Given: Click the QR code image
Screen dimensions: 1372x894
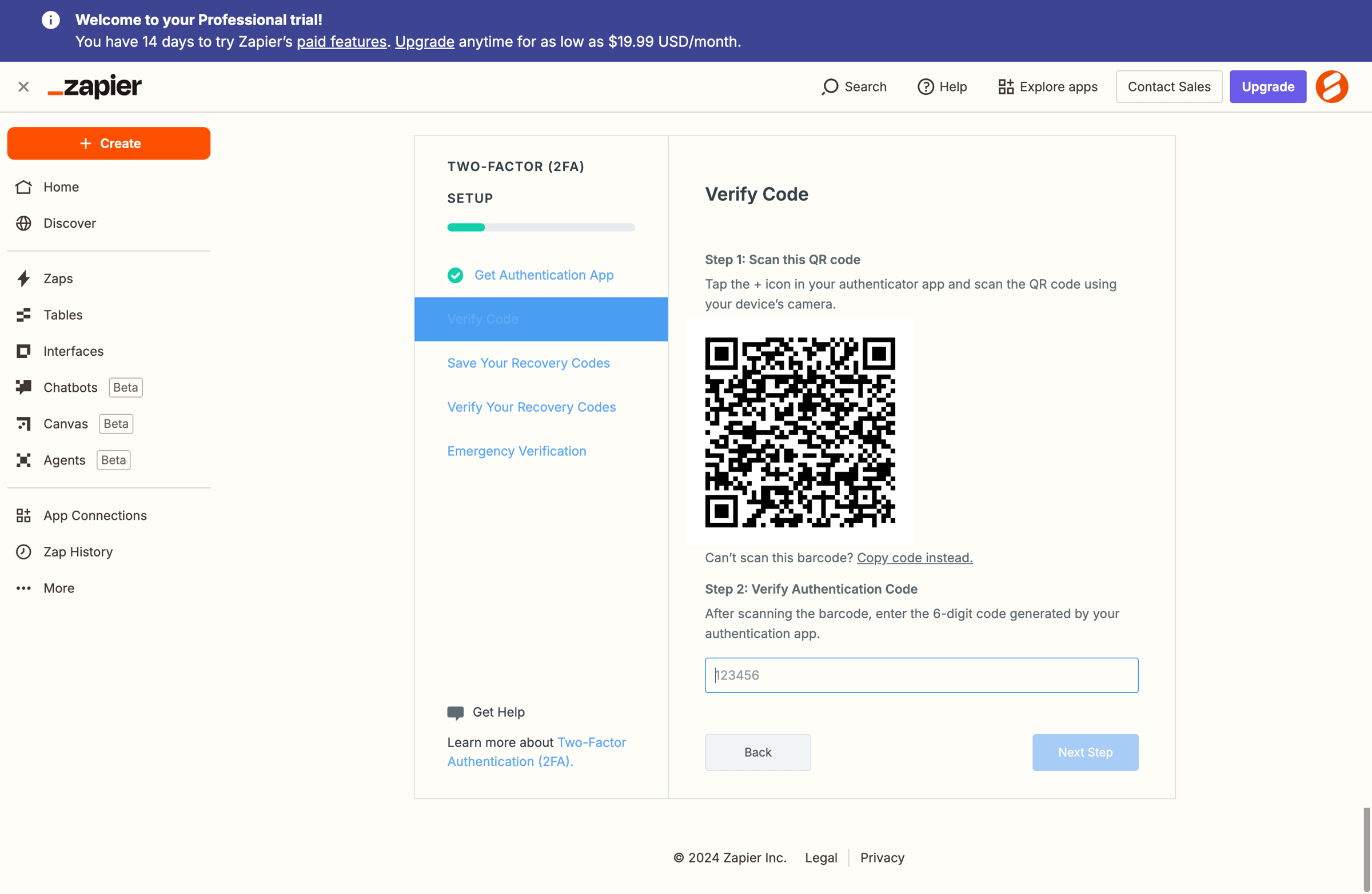Looking at the screenshot, I should click(x=800, y=432).
